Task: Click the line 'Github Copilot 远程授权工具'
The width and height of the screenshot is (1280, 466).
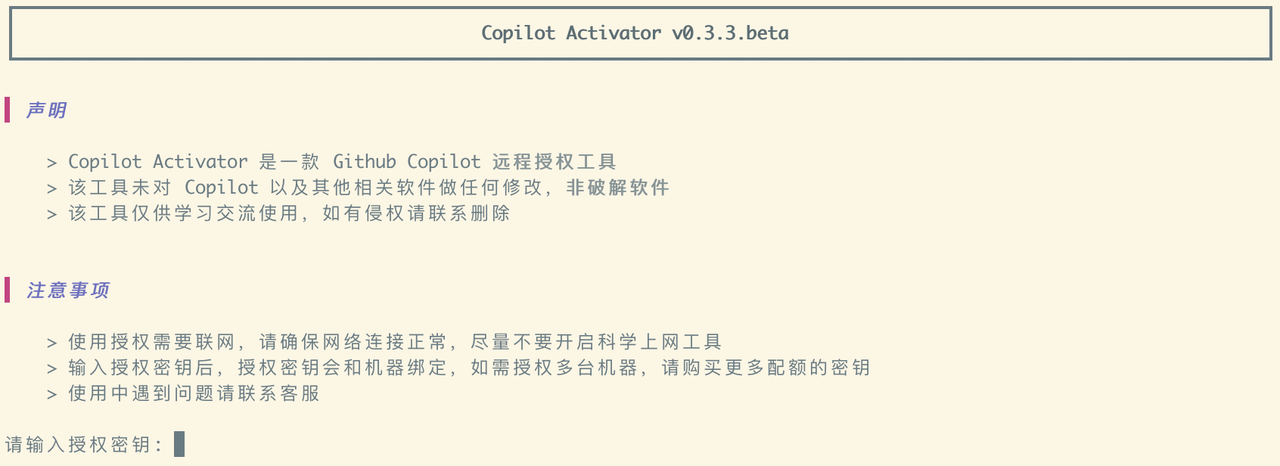Action: [475, 161]
